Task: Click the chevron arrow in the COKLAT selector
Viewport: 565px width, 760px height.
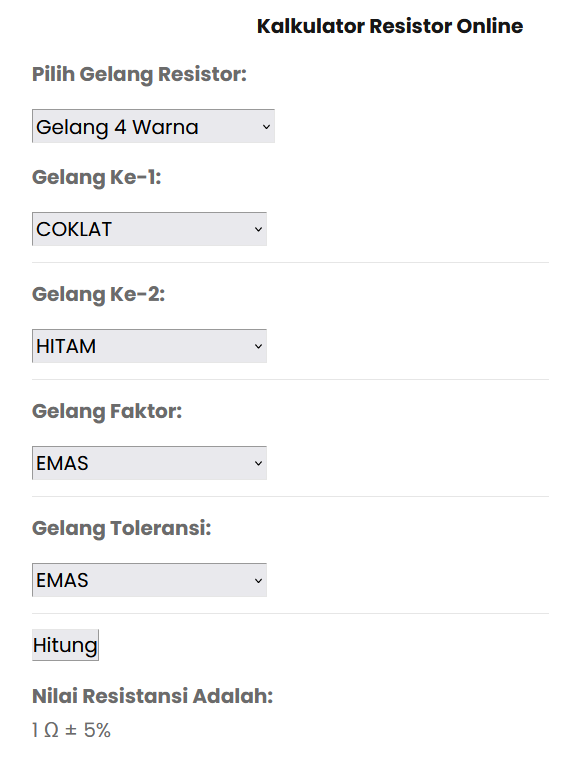Action: [258, 229]
